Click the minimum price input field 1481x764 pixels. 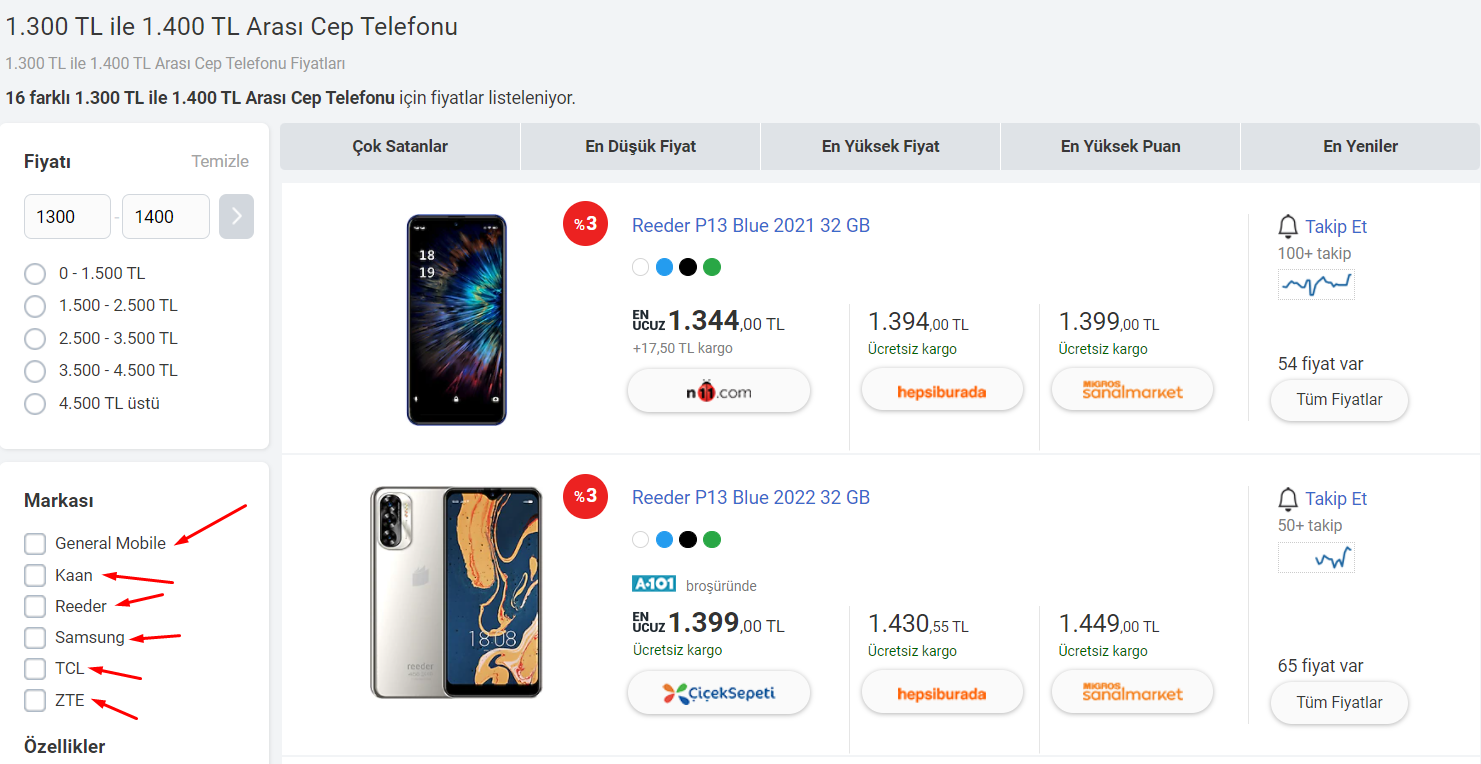coord(67,216)
